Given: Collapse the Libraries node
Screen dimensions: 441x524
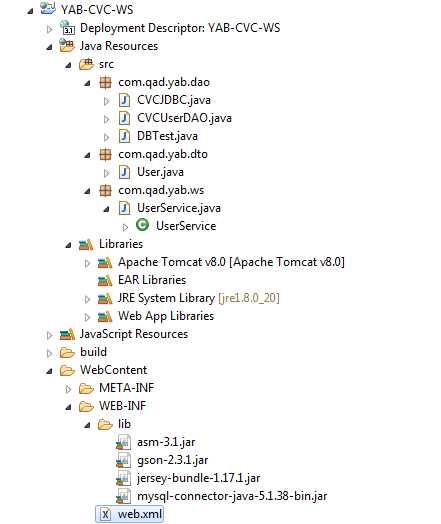Looking at the screenshot, I should coord(68,246).
